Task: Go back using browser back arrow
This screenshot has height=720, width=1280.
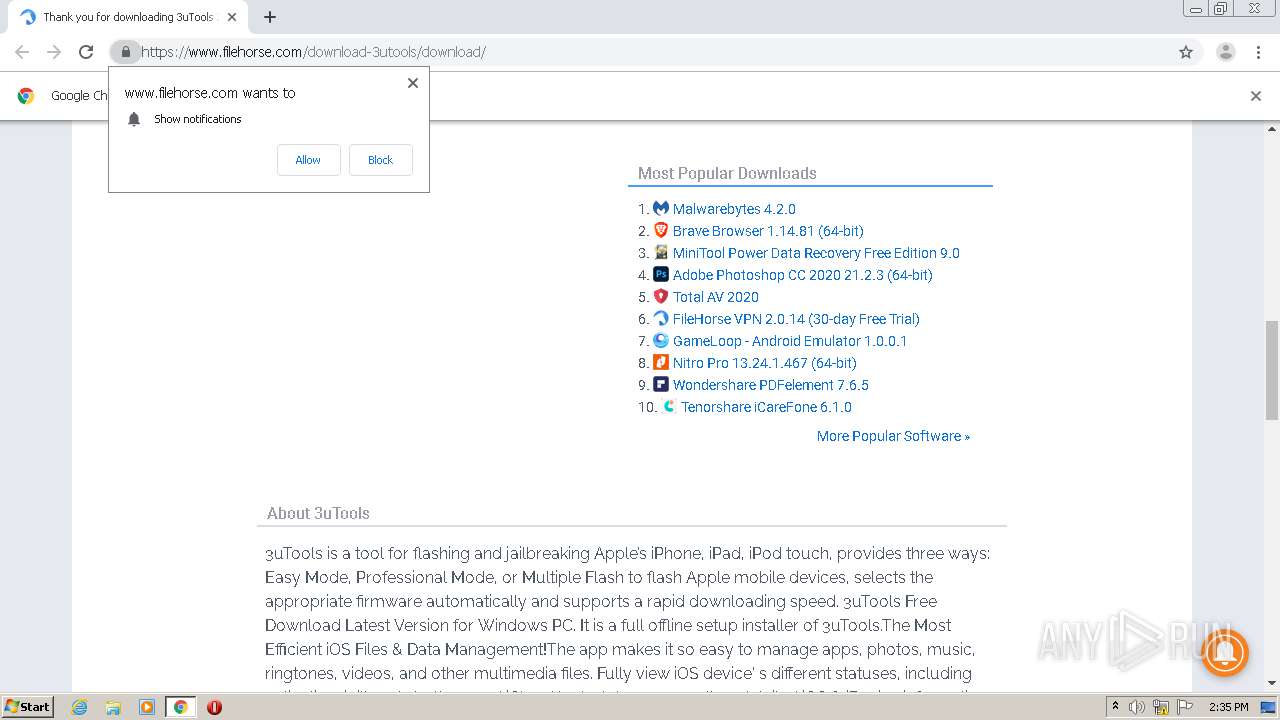Action: point(22,52)
